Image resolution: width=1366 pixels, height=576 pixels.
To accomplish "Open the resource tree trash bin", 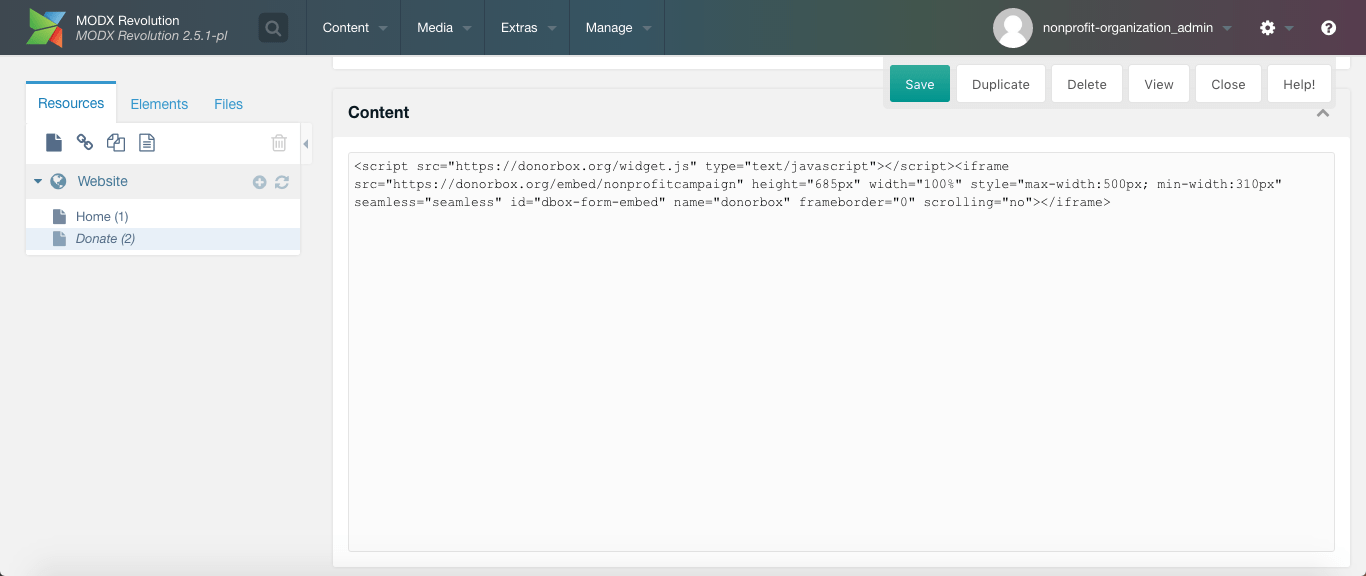I will (x=279, y=143).
